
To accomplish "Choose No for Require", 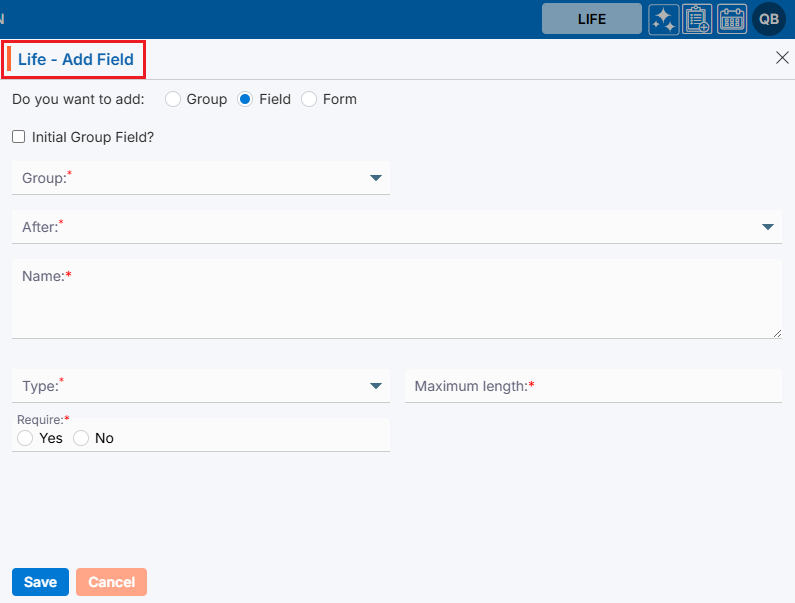I will coord(81,438).
